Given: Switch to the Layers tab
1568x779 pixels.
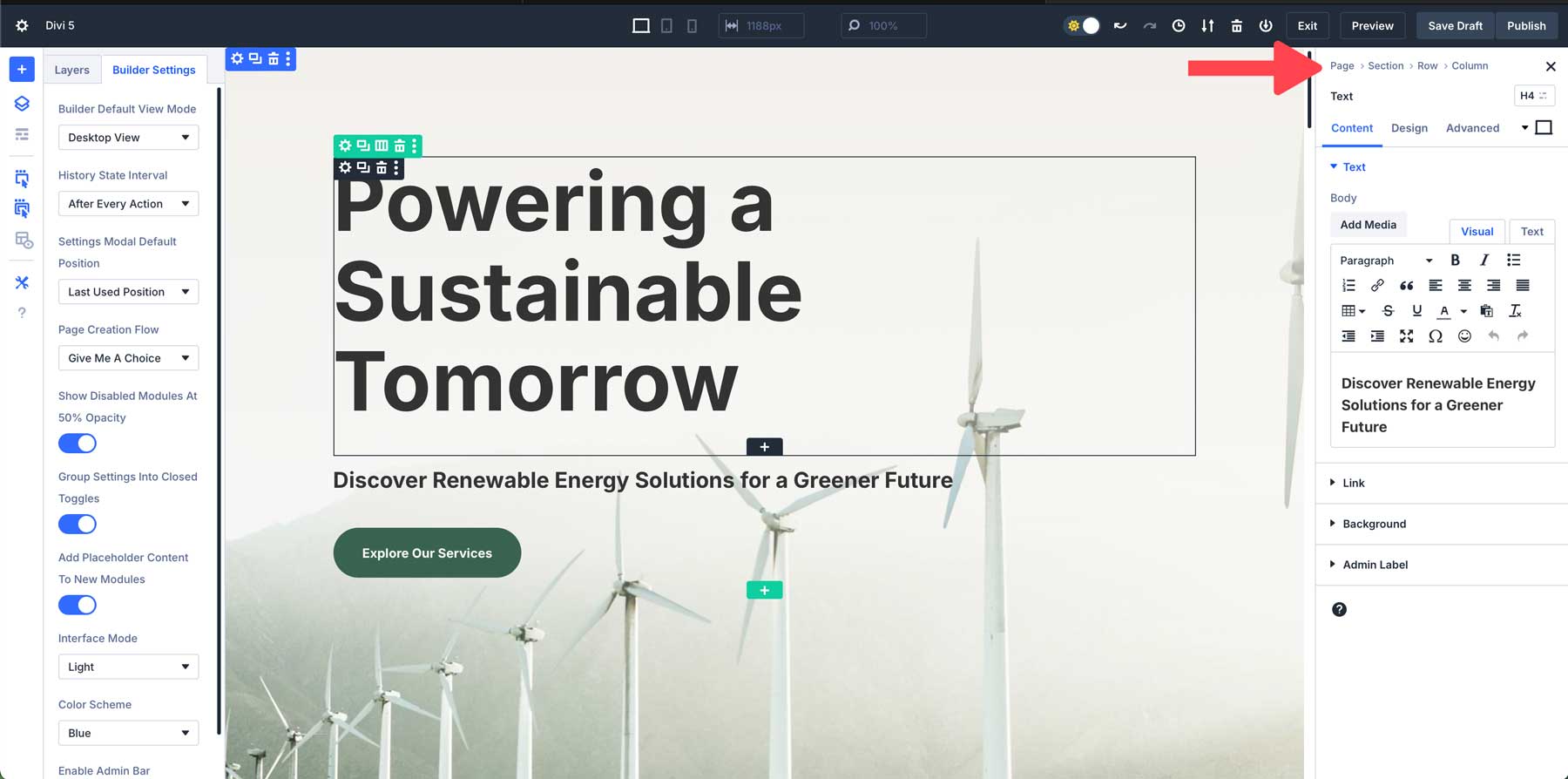Looking at the screenshot, I should point(71,70).
